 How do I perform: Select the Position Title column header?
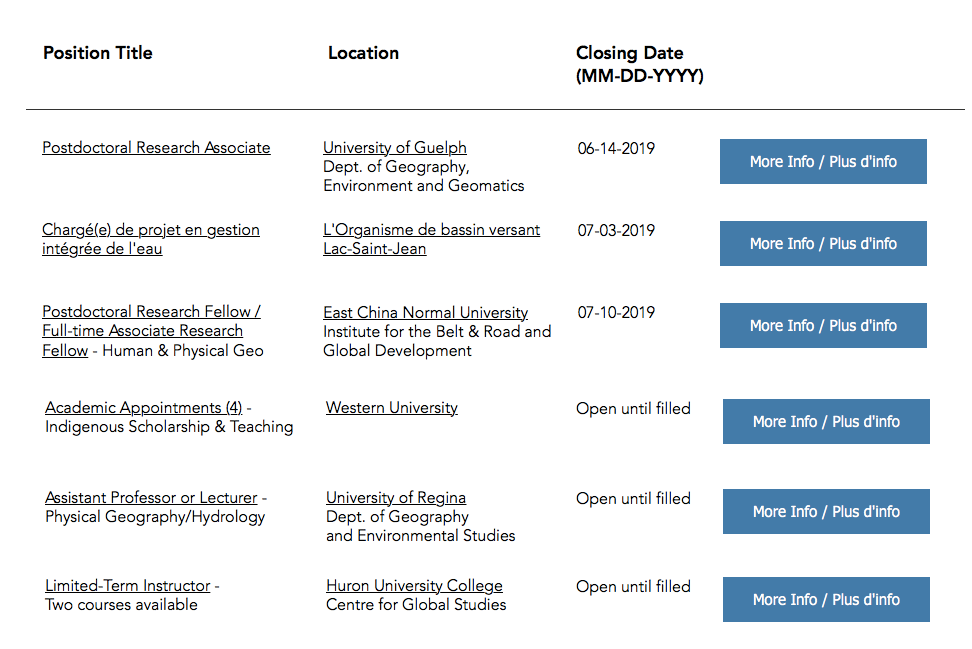coord(98,53)
